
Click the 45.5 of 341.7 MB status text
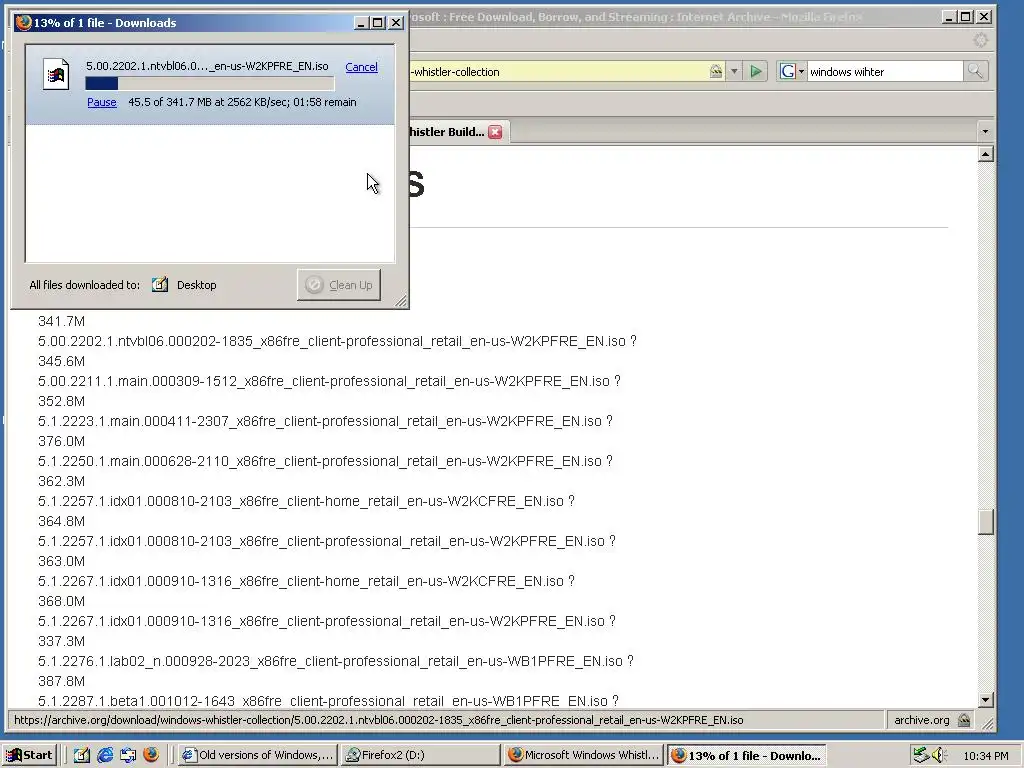pyautogui.click(x=242, y=102)
